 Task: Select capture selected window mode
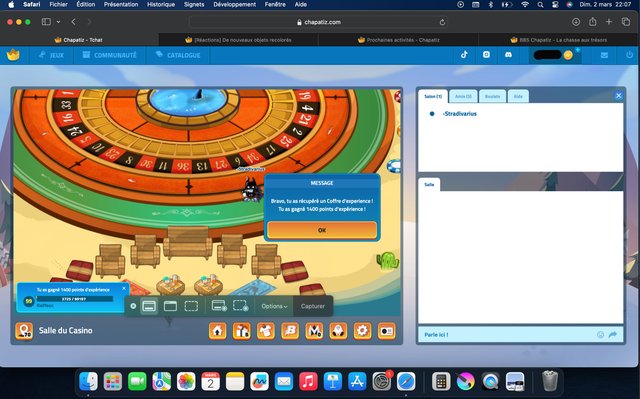click(x=170, y=306)
